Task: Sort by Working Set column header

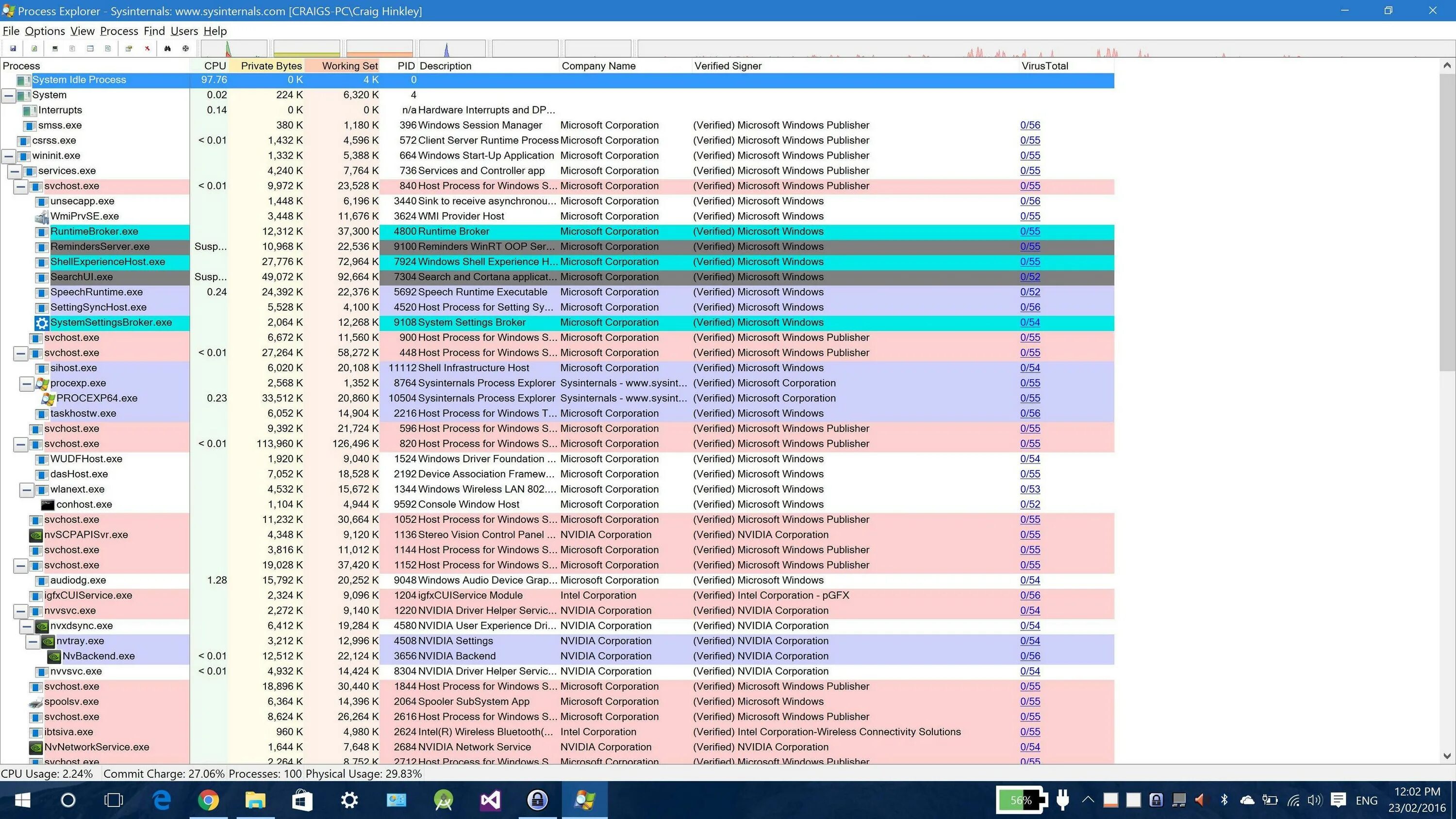Action: [342, 66]
